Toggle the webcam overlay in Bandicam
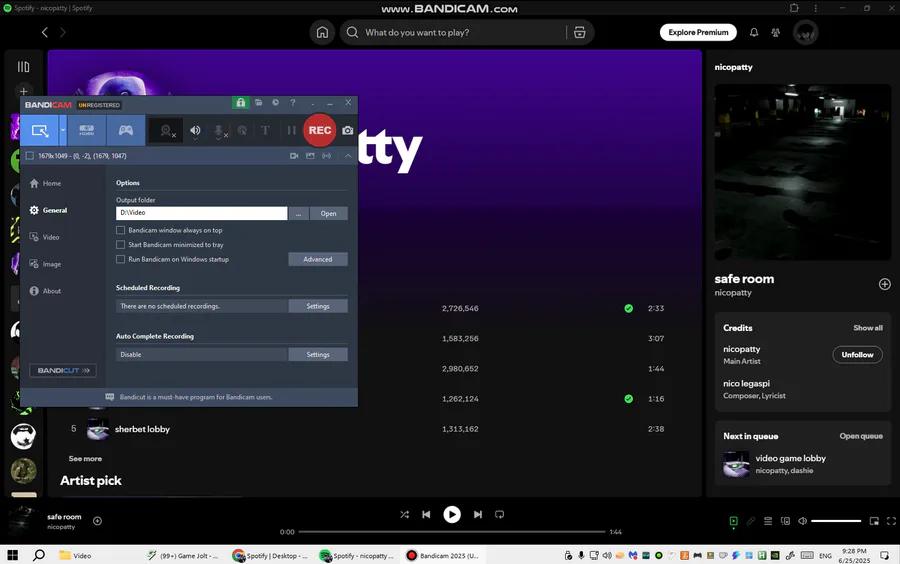900x564 pixels. click(166, 131)
